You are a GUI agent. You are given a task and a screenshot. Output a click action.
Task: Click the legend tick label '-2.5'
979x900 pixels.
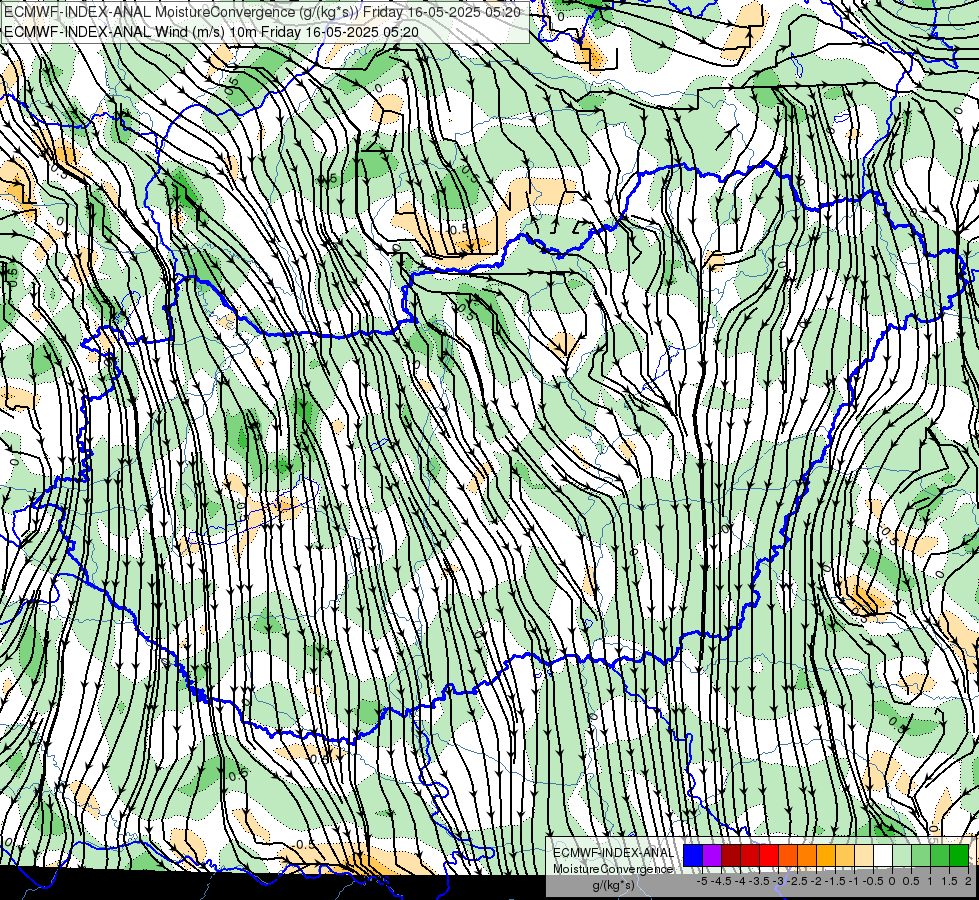tap(799, 881)
